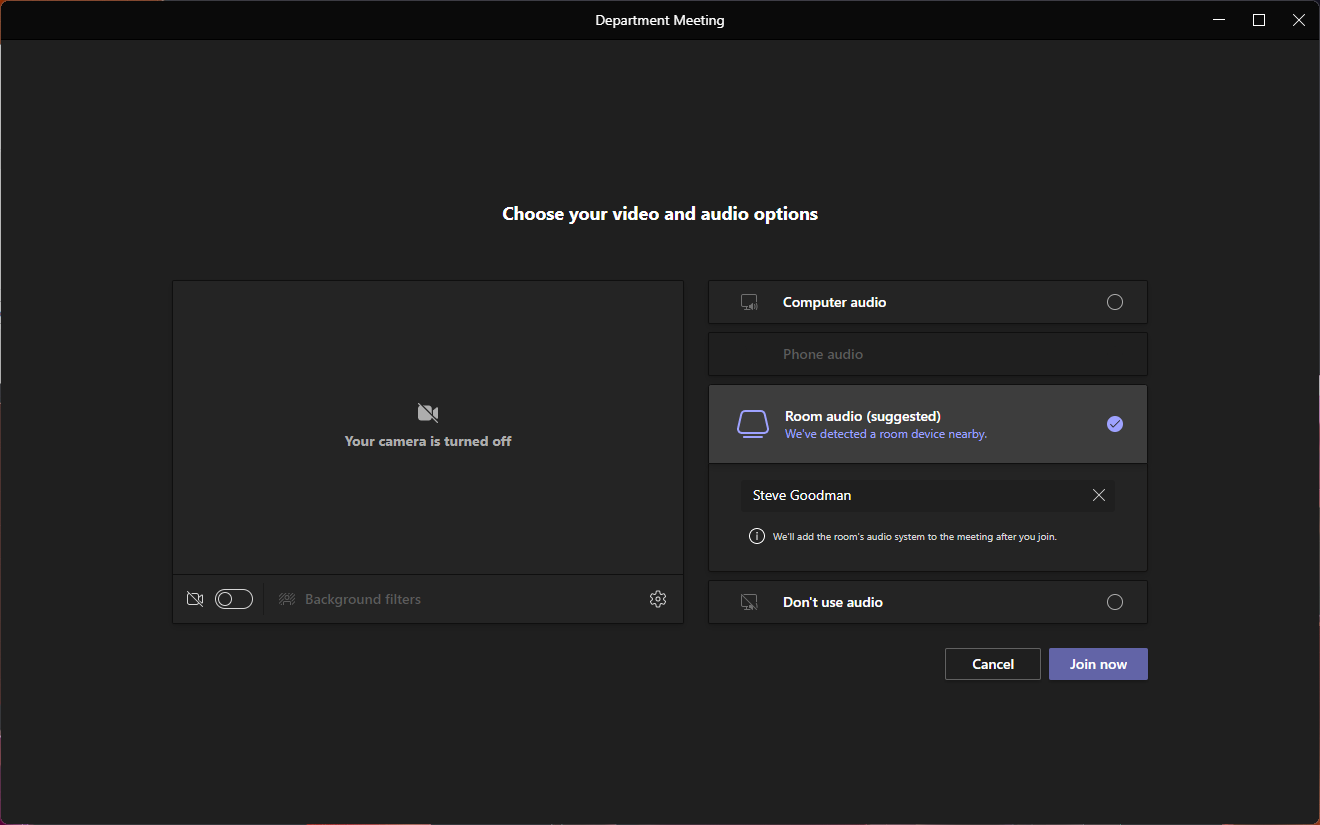Enable the camera toggle switch
1320x825 pixels.
(x=233, y=598)
